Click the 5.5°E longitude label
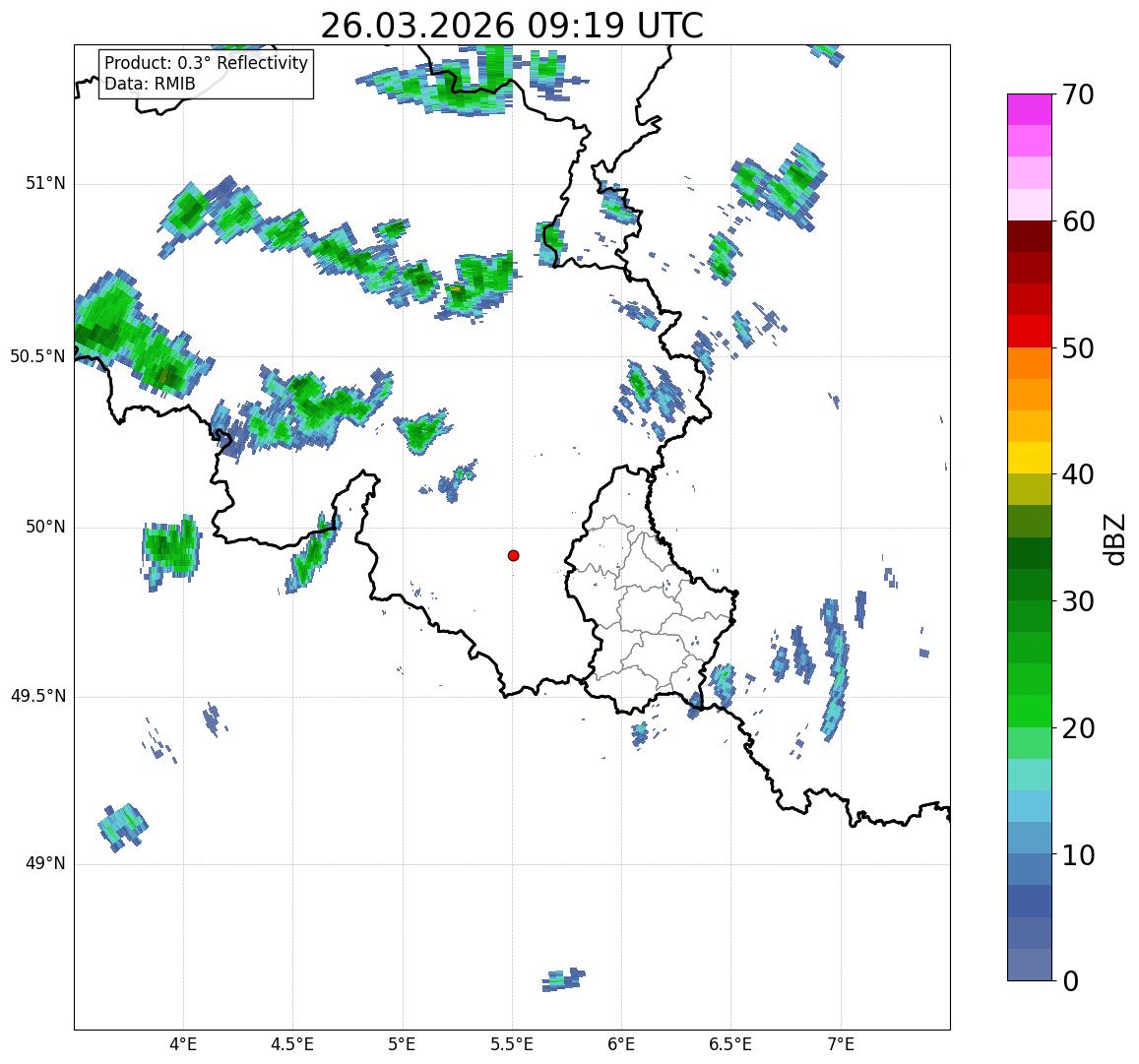1139x1064 pixels. point(512,1044)
